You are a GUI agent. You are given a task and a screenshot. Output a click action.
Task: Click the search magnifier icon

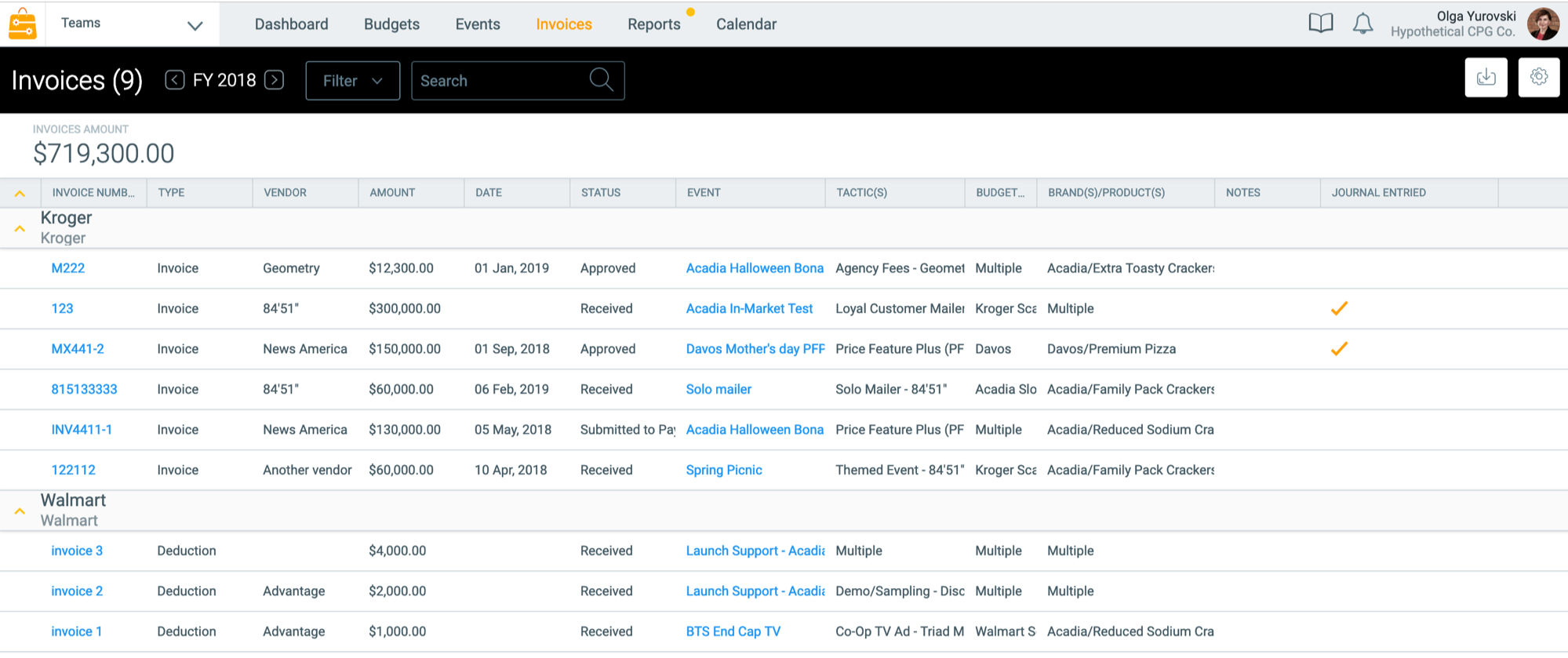(x=601, y=79)
